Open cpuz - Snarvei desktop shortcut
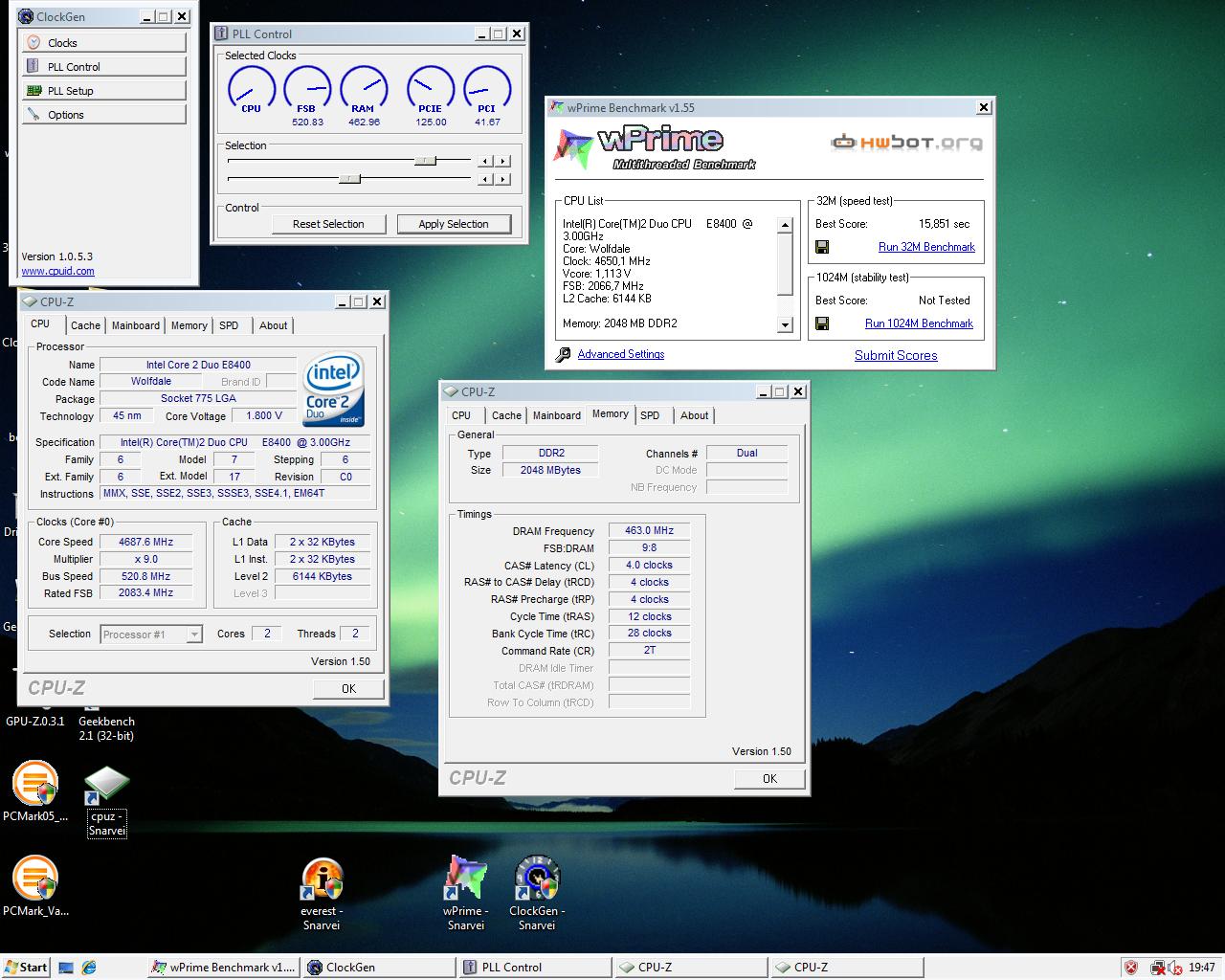Viewport: 1225px width, 980px height. pos(107,800)
